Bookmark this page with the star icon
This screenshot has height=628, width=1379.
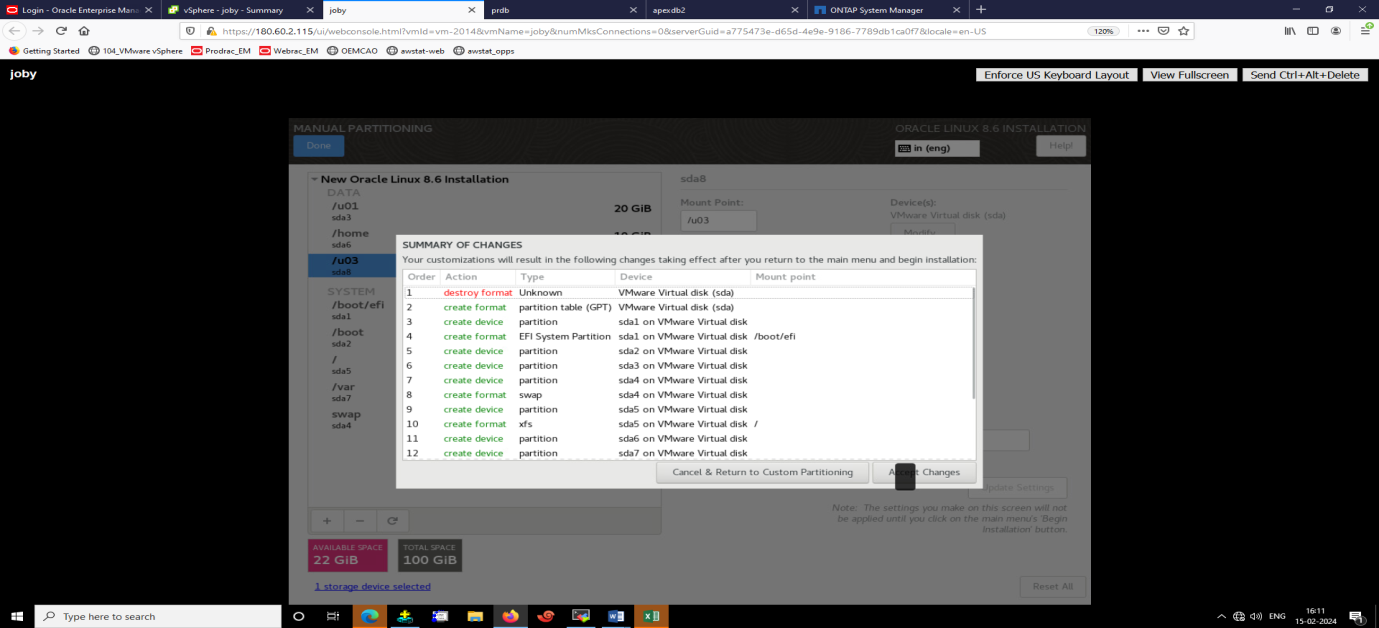pos(1184,31)
